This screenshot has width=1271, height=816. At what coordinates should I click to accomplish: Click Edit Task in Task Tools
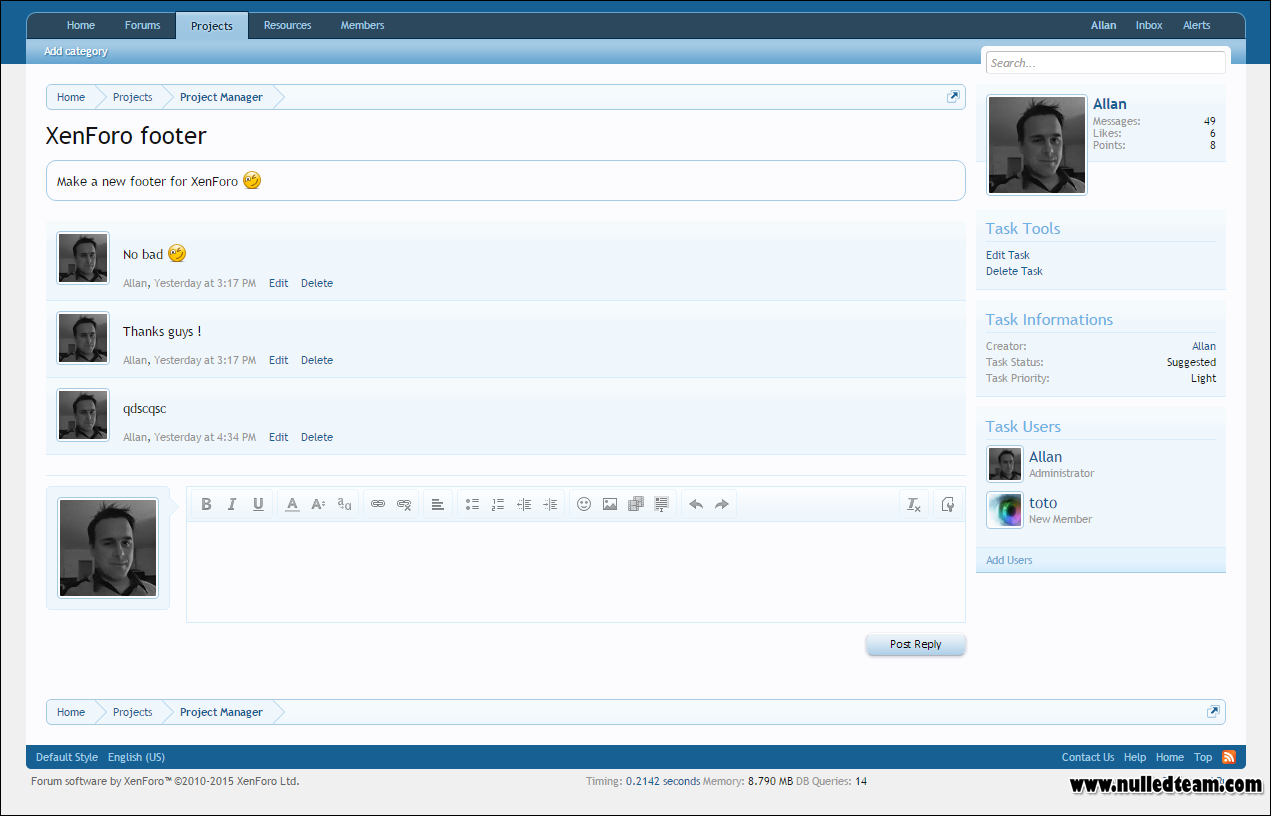click(1008, 255)
